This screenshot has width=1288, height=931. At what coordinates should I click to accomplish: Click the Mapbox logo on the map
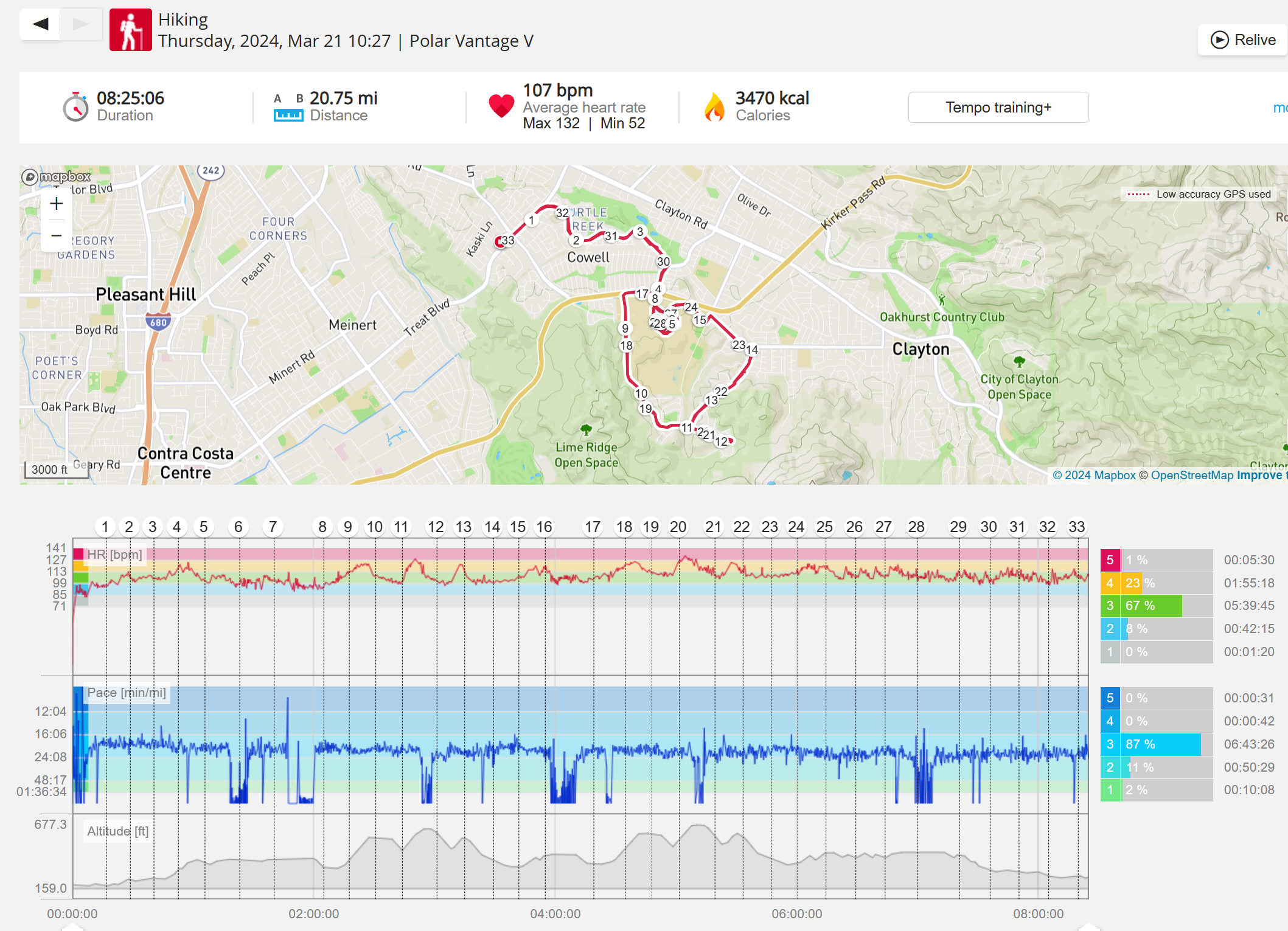click(56, 177)
